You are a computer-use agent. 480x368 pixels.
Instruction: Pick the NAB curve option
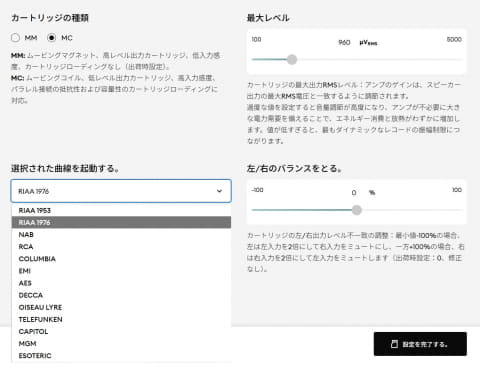pyautogui.click(x=121, y=235)
